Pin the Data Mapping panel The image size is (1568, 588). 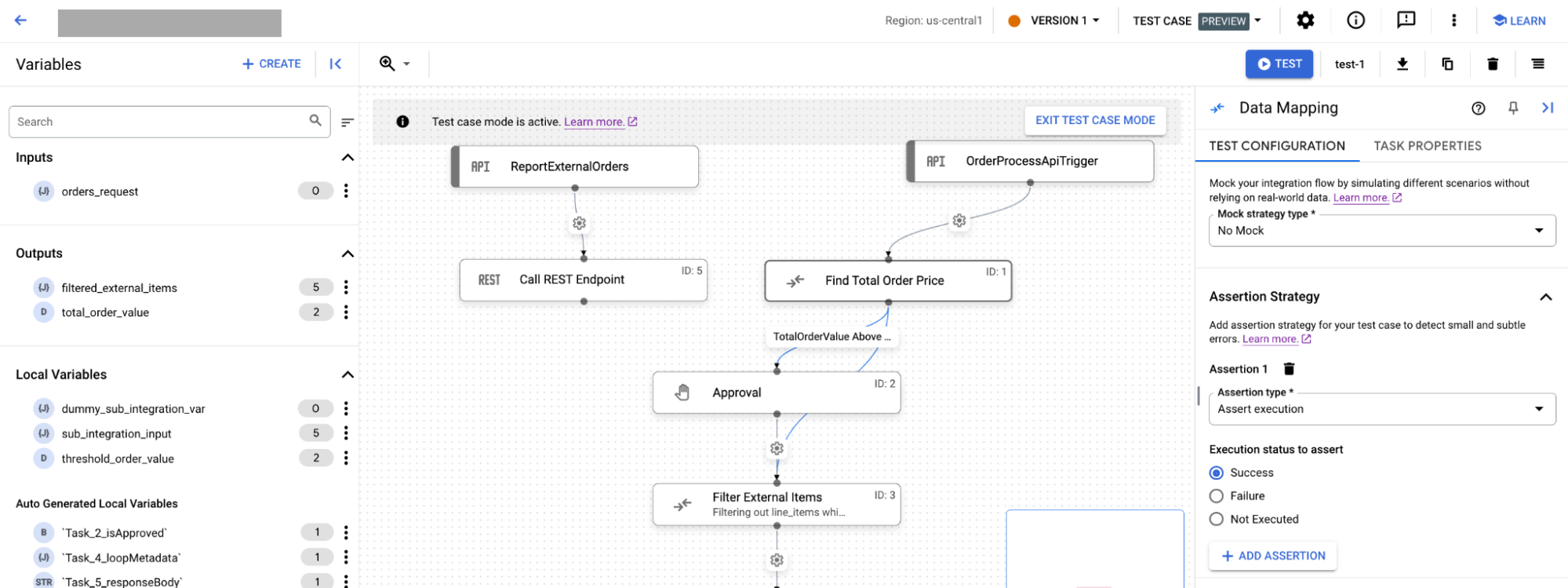click(1513, 108)
